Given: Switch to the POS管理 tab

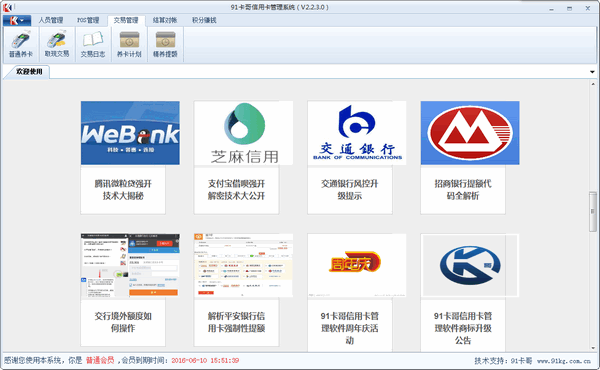Looking at the screenshot, I should tap(88, 20).
